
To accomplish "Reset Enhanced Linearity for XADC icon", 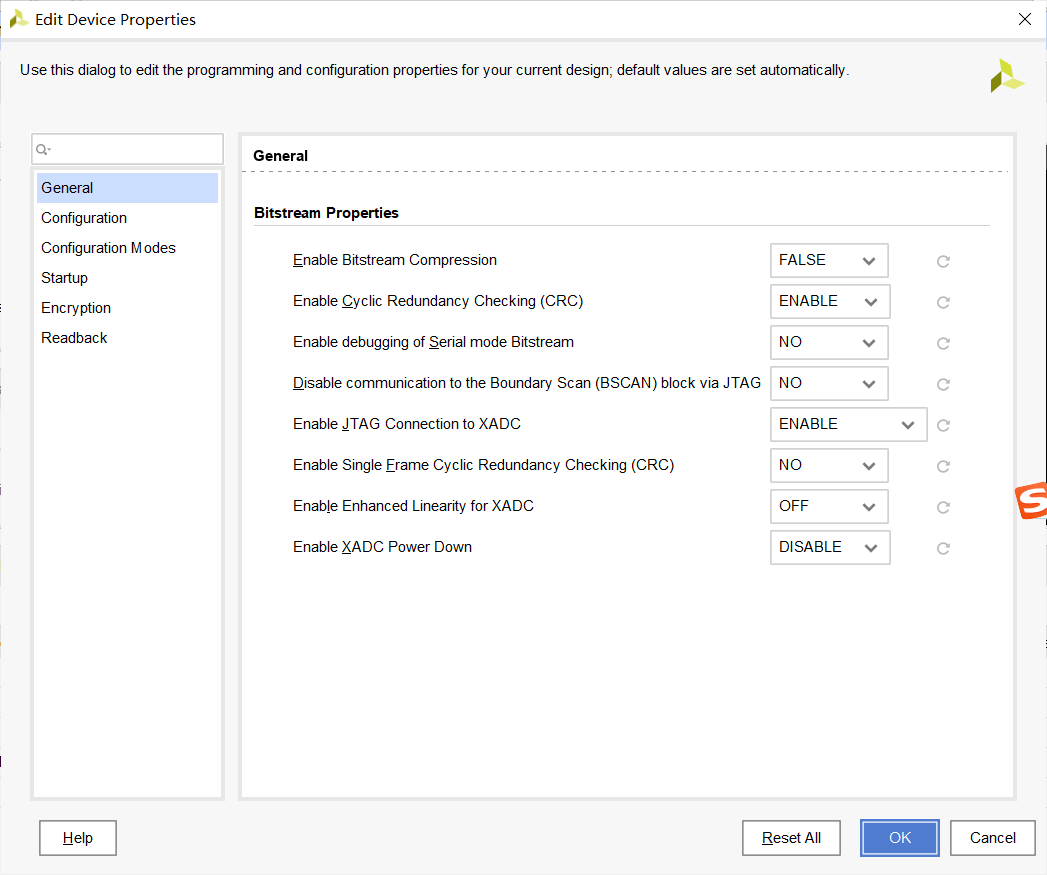I will click(x=943, y=508).
